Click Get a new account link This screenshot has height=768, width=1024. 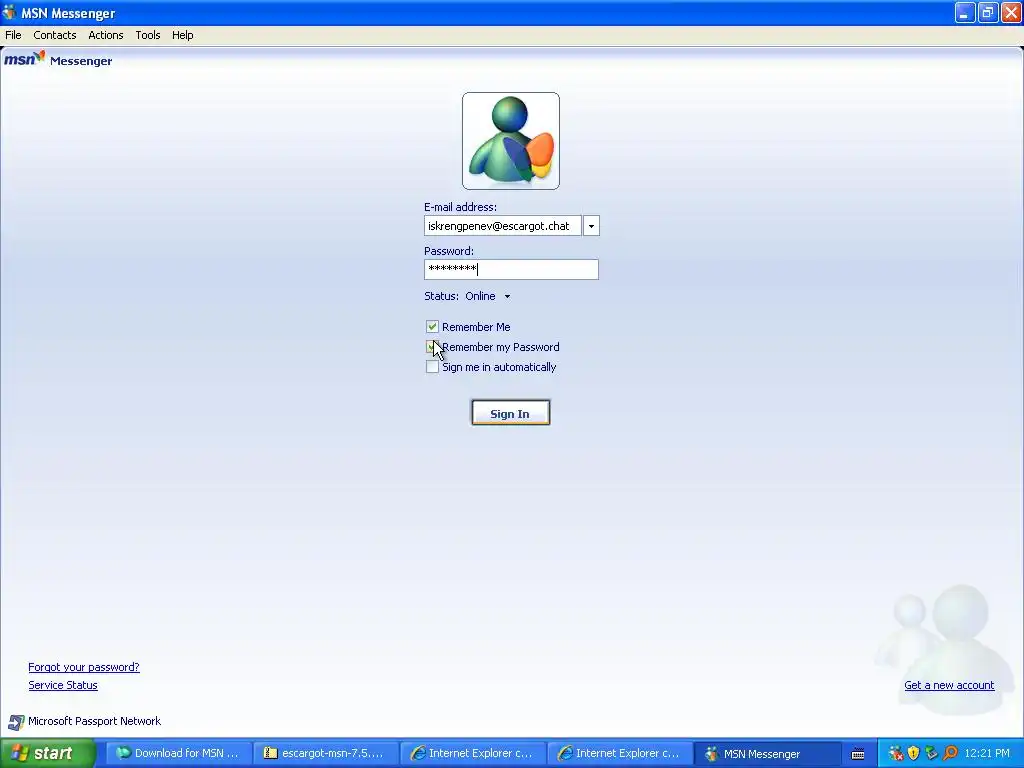pos(949,685)
